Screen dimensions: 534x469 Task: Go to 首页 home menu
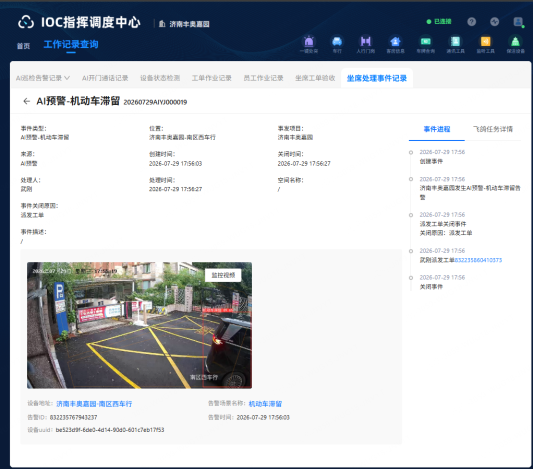tap(23, 46)
